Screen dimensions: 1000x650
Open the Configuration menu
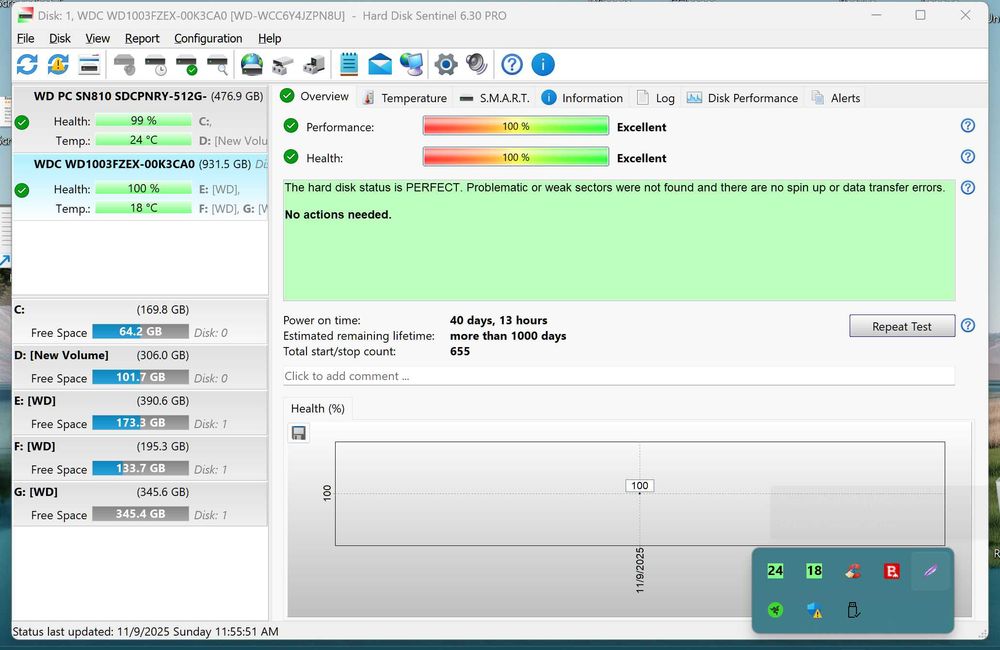tap(208, 38)
